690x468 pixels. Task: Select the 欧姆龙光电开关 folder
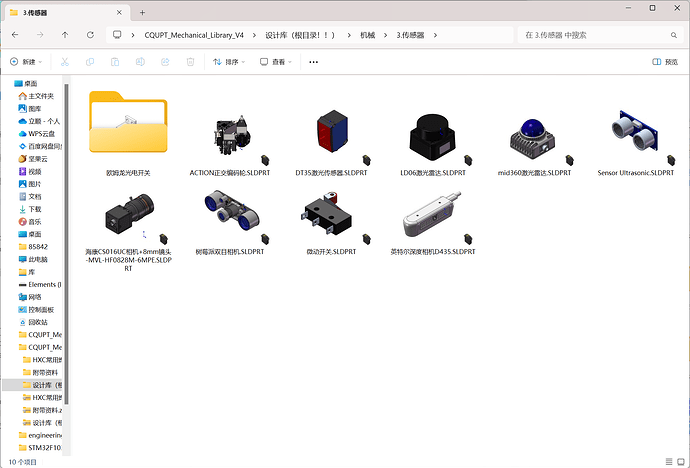128,133
